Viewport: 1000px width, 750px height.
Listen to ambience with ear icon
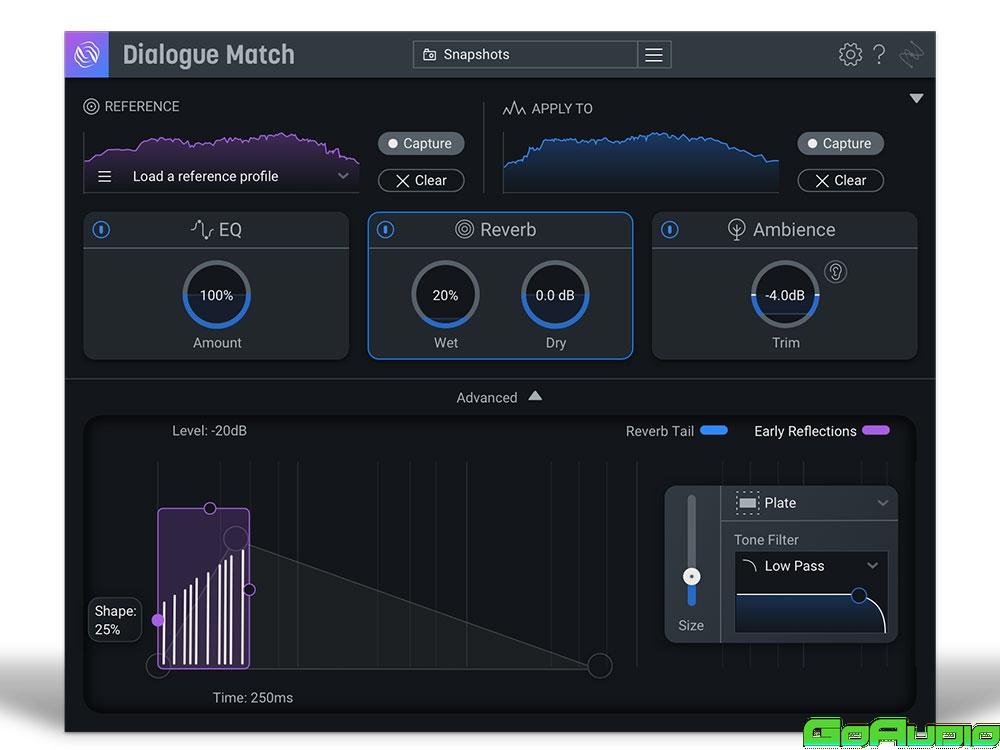(x=835, y=272)
